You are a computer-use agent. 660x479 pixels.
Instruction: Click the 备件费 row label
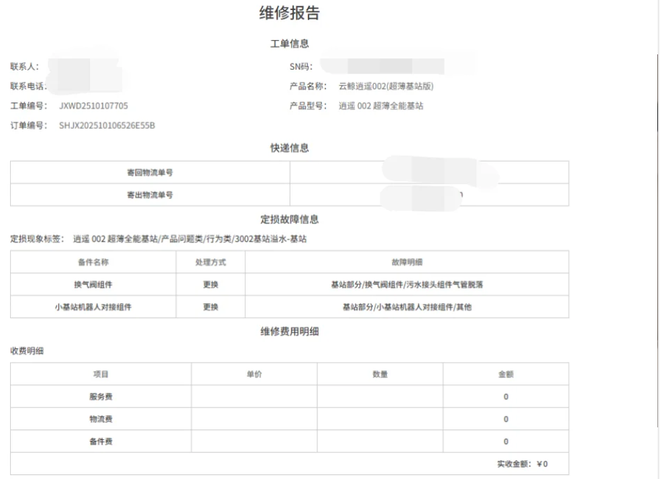(101, 441)
